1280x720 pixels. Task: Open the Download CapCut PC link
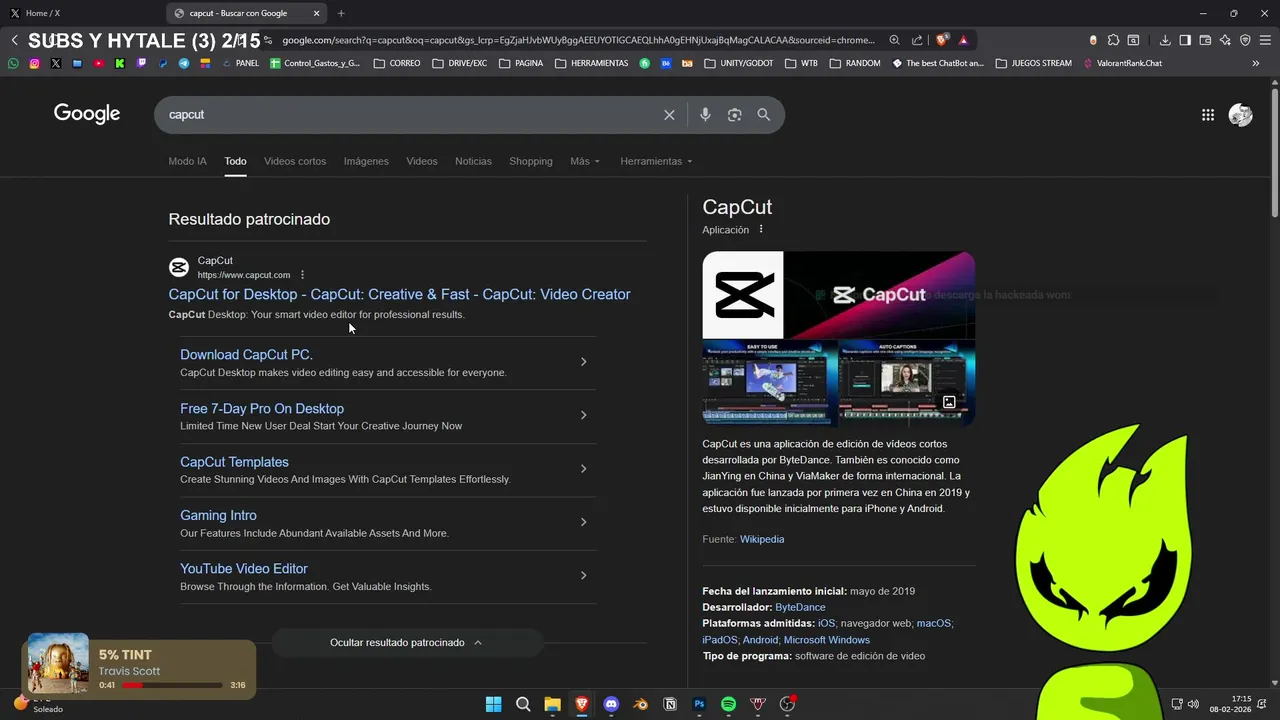[x=246, y=355]
